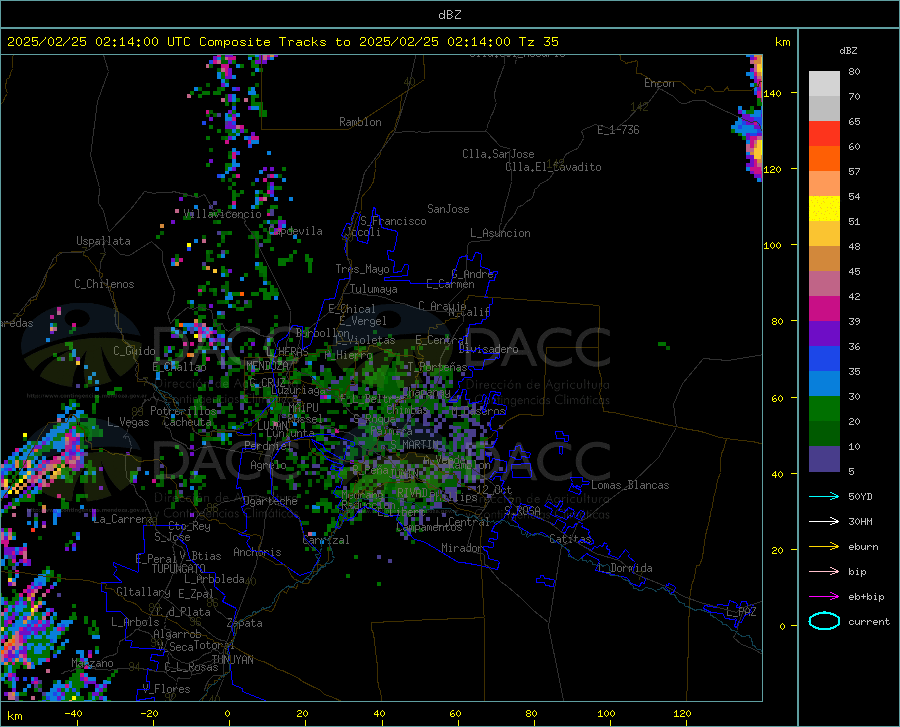Click the dBZ title at top
The image size is (900, 727).
click(449, 15)
